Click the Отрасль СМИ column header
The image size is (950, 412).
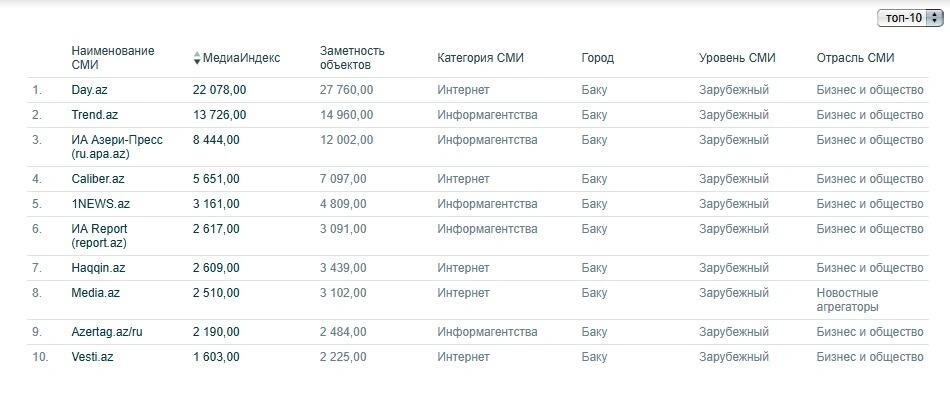point(855,58)
